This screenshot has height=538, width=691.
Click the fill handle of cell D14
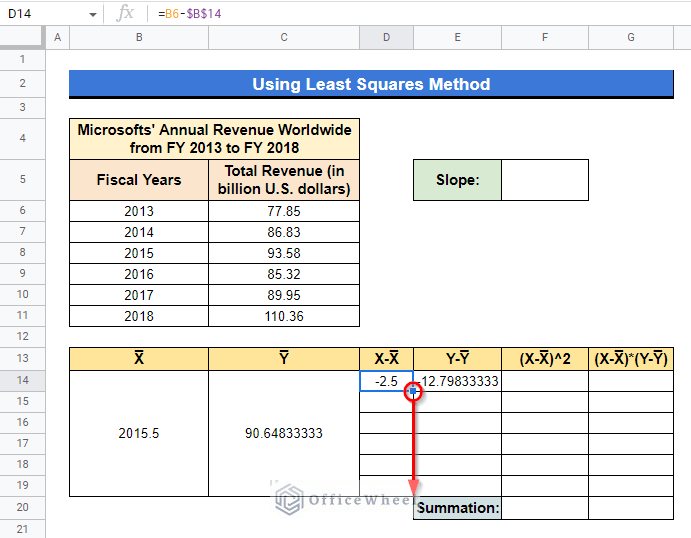tap(413, 391)
